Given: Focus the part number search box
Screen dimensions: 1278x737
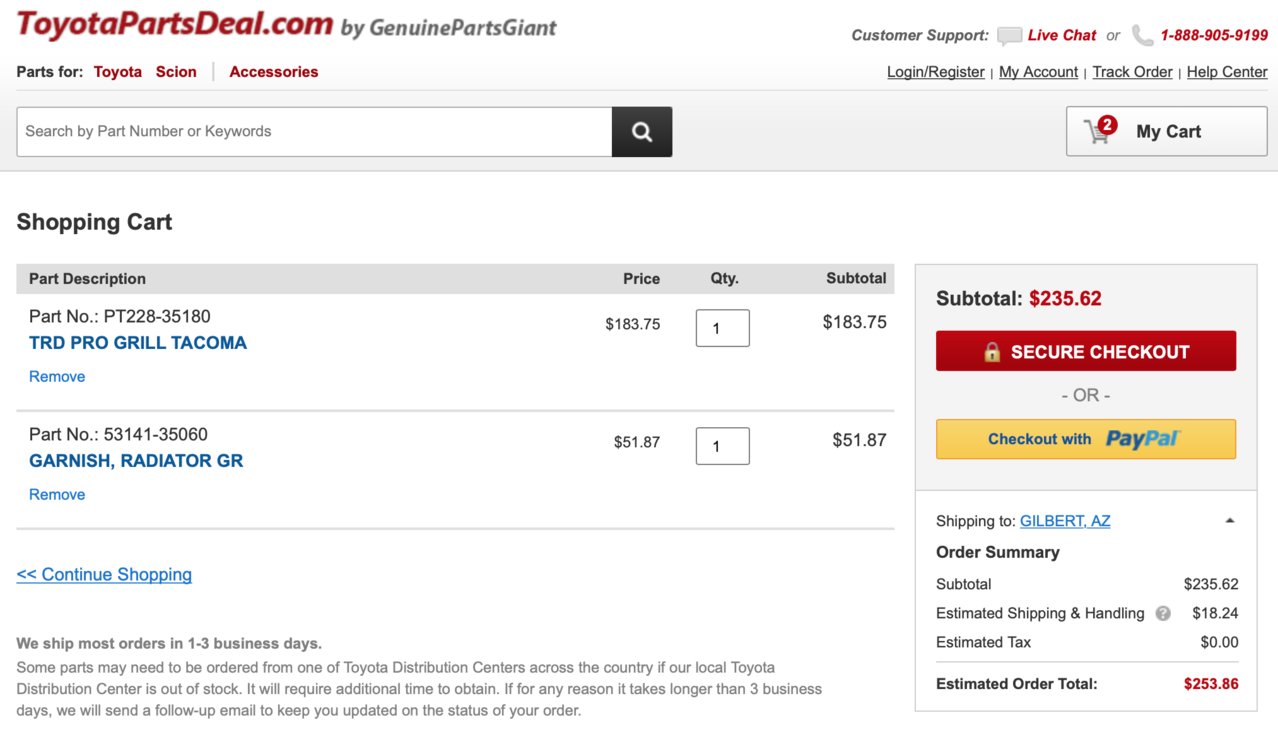Looking at the screenshot, I should click(314, 132).
